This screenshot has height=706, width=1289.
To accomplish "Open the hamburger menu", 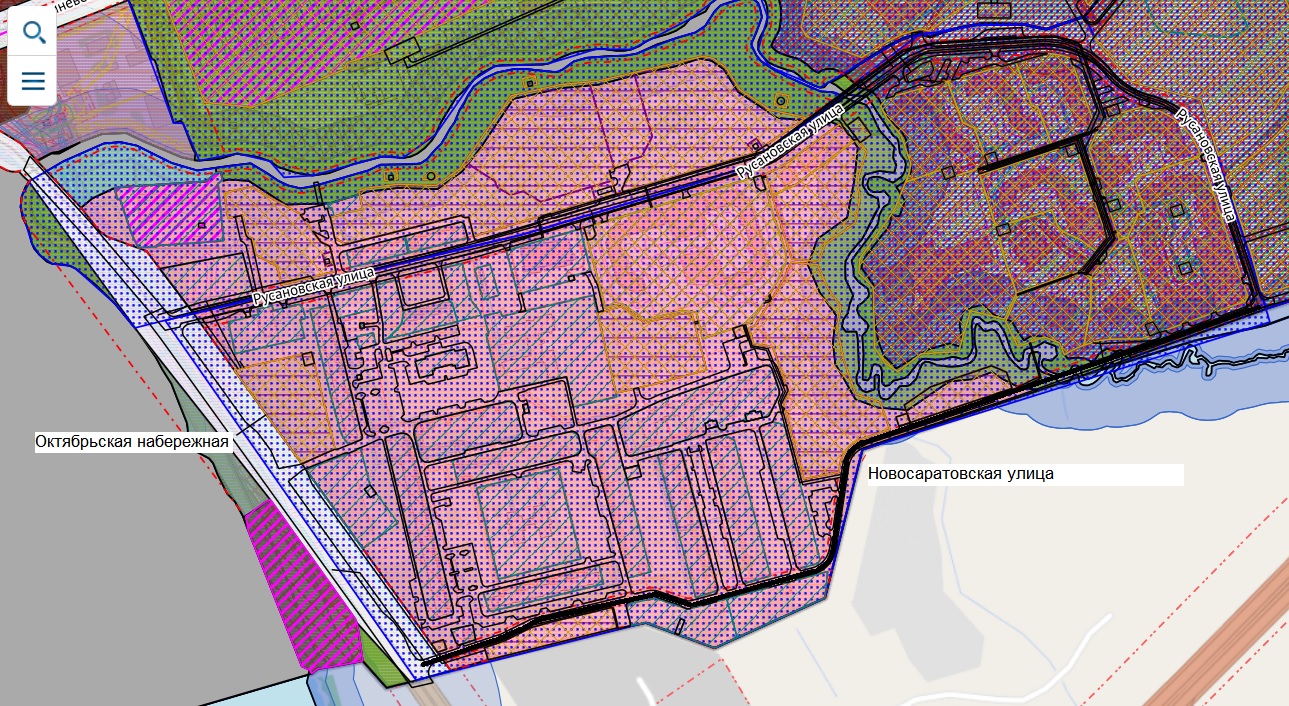I will [33, 80].
